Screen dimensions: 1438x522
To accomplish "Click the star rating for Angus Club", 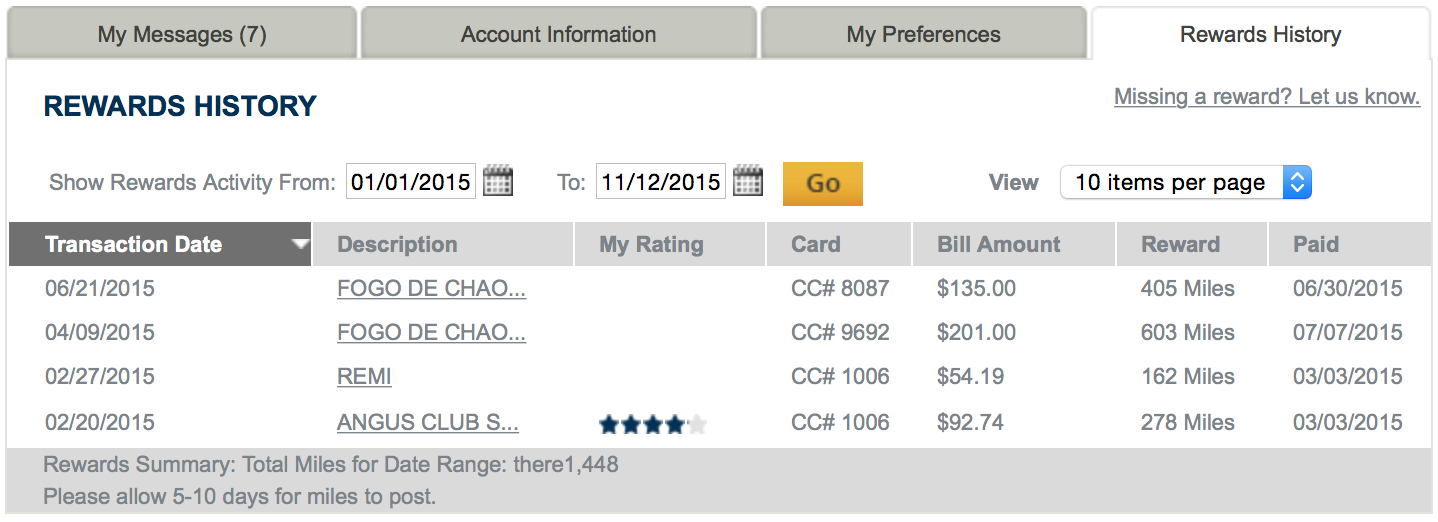I will [653, 425].
